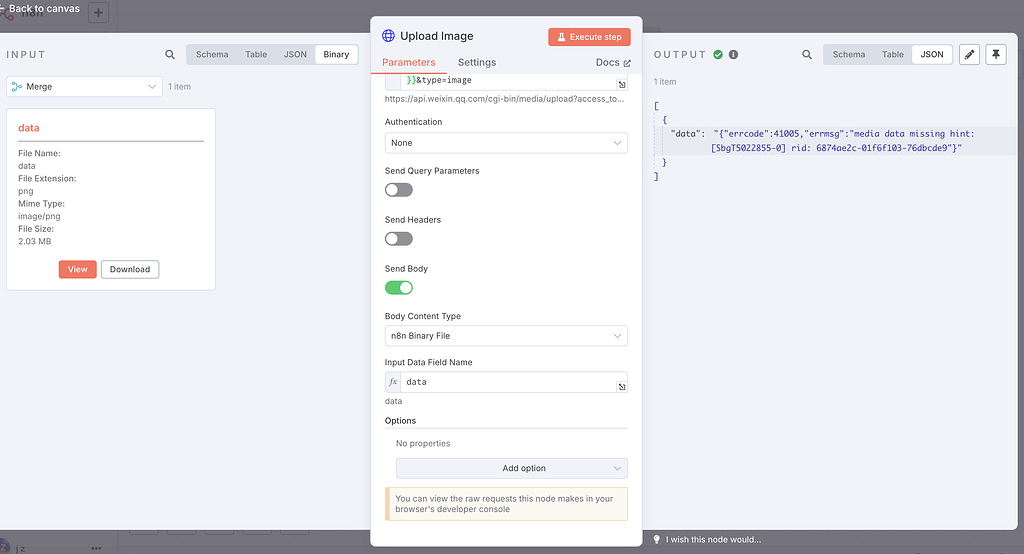Click the Input Data Field Name field
Image resolution: width=1024 pixels, height=554 pixels.
[x=505, y=382]
